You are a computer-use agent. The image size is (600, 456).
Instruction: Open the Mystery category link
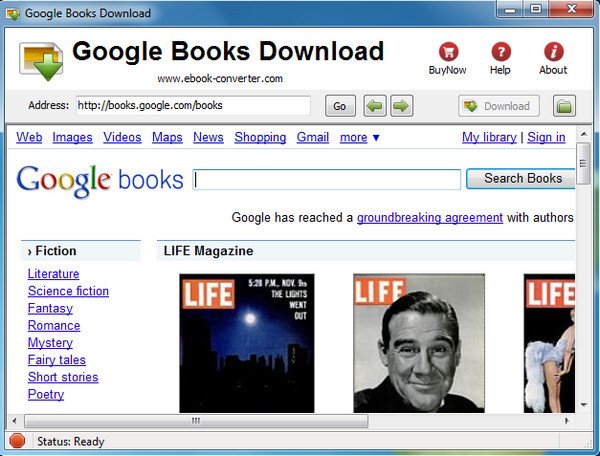pyautogui.click(x=50, y=343)
